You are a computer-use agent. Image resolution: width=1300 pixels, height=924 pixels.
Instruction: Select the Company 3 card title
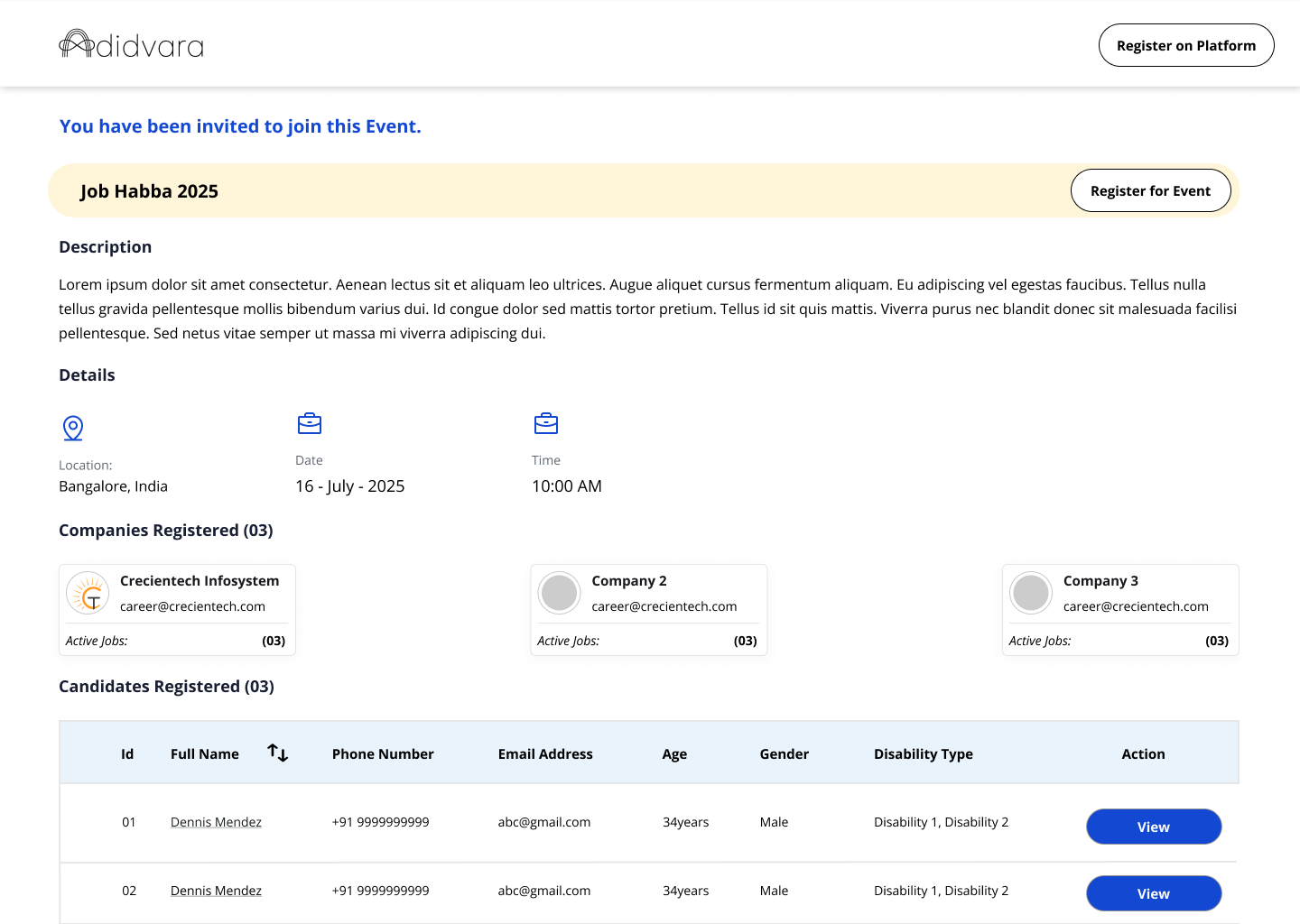tap(1100, 581)
